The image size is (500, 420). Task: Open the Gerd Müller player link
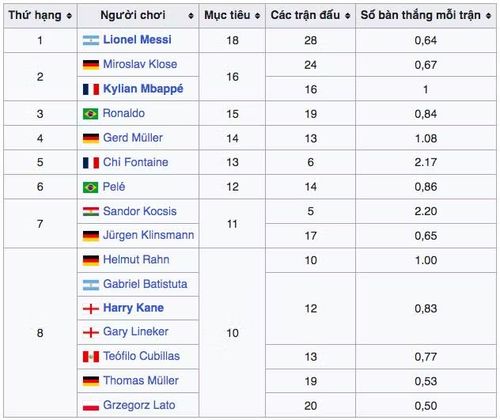[x=133, y=138]
